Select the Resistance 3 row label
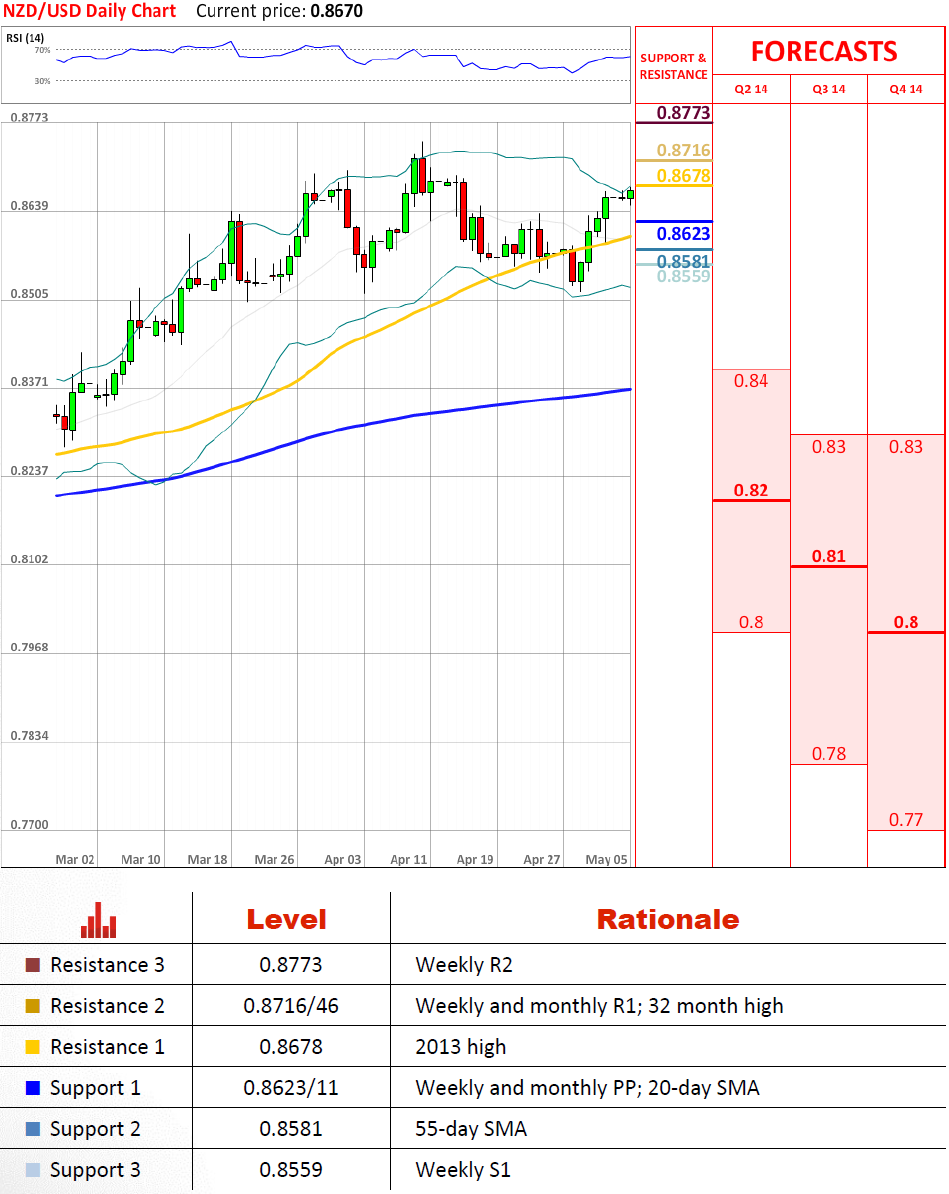This screenshot has height=1194, width=949. (107, 965)
